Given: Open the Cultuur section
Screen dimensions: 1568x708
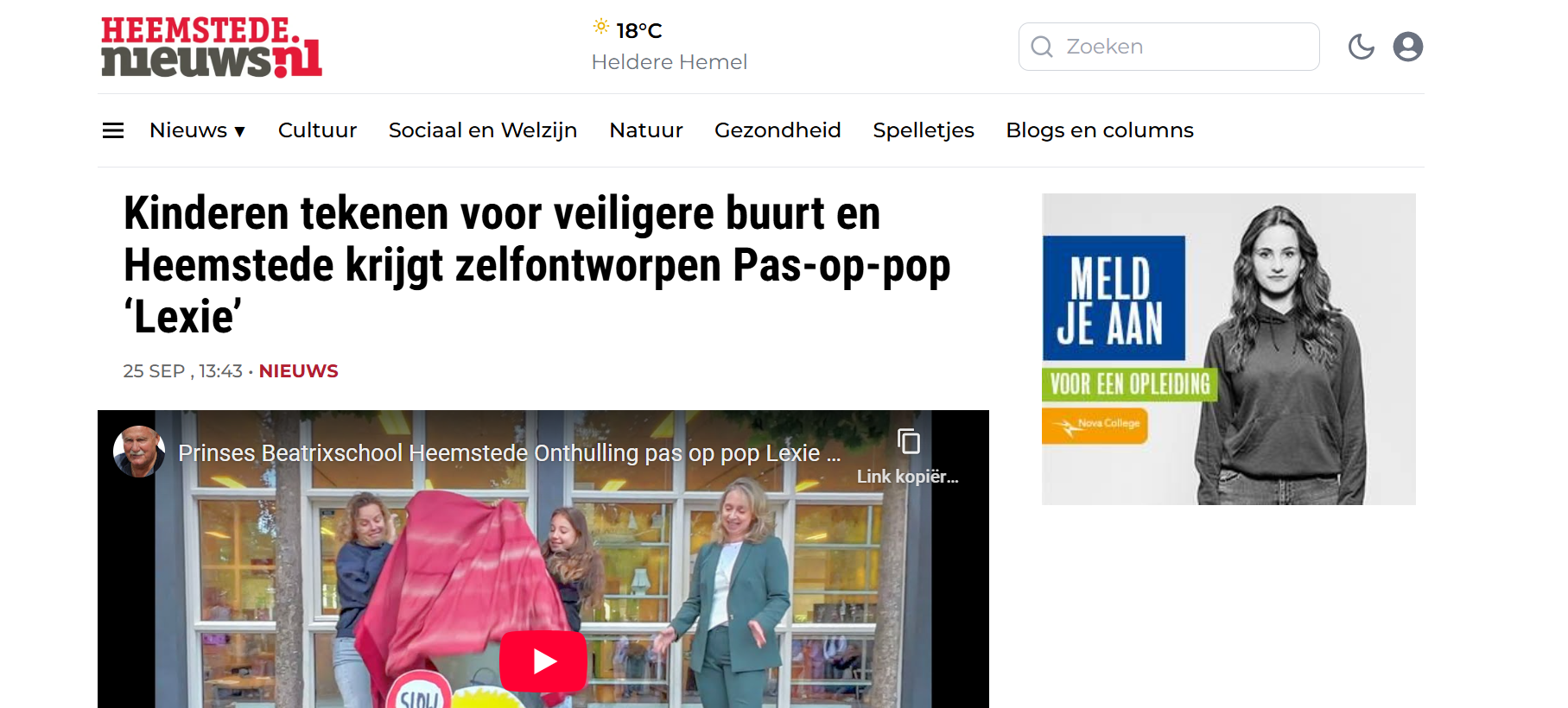Looking at the screenshot, I should pos(317,130).
